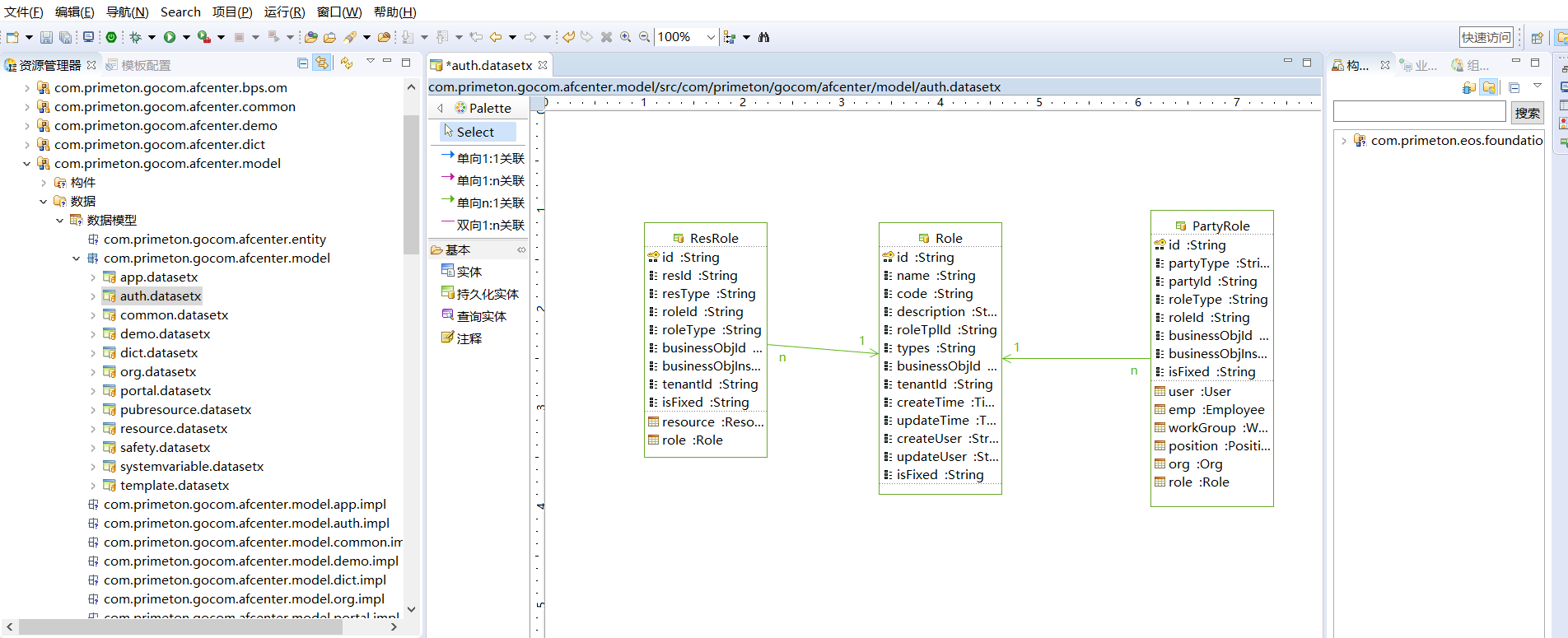1568x638 pixels.
Task: Select the PartyRole entity title in diagram
Action: pos(1220,226)
